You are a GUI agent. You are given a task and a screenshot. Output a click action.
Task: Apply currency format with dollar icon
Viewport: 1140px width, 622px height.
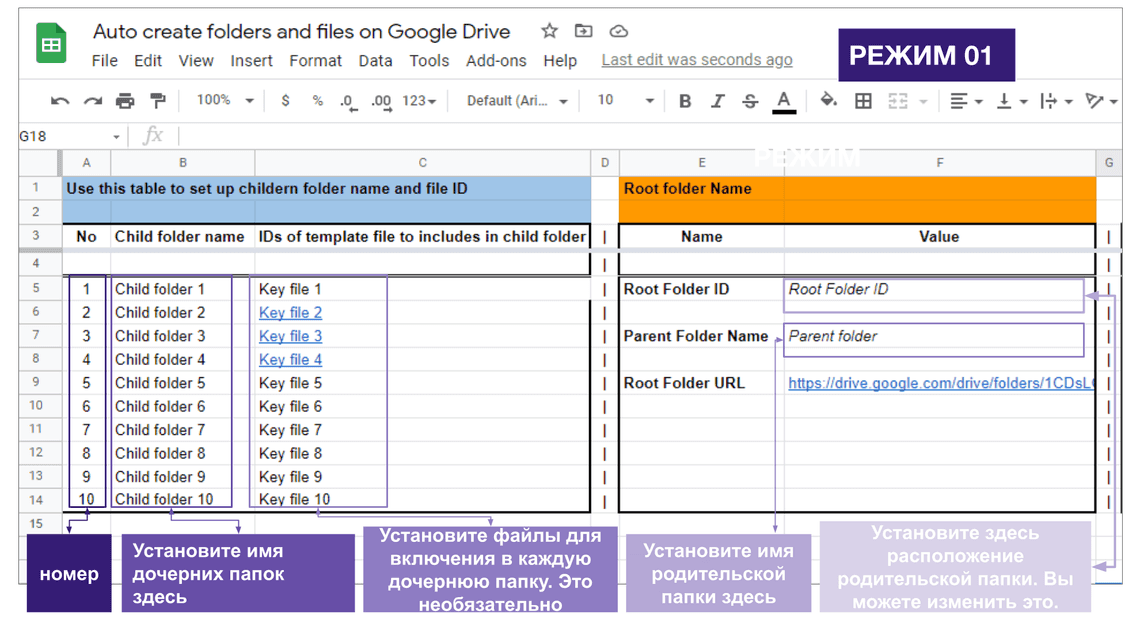286,101
